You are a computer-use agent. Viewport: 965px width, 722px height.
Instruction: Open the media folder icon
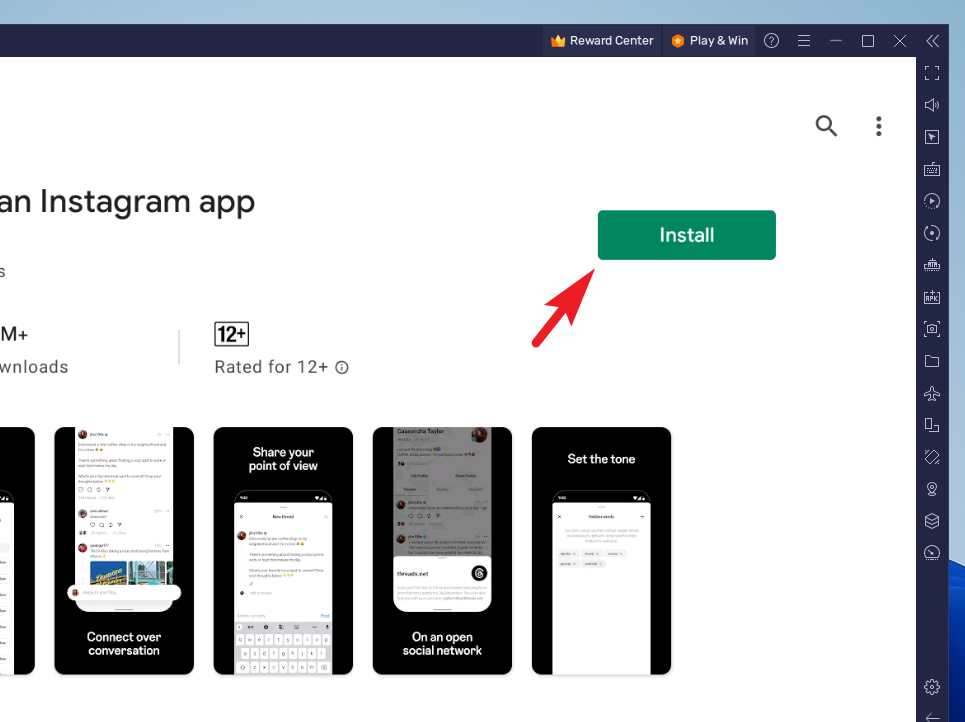coord(932,361)
